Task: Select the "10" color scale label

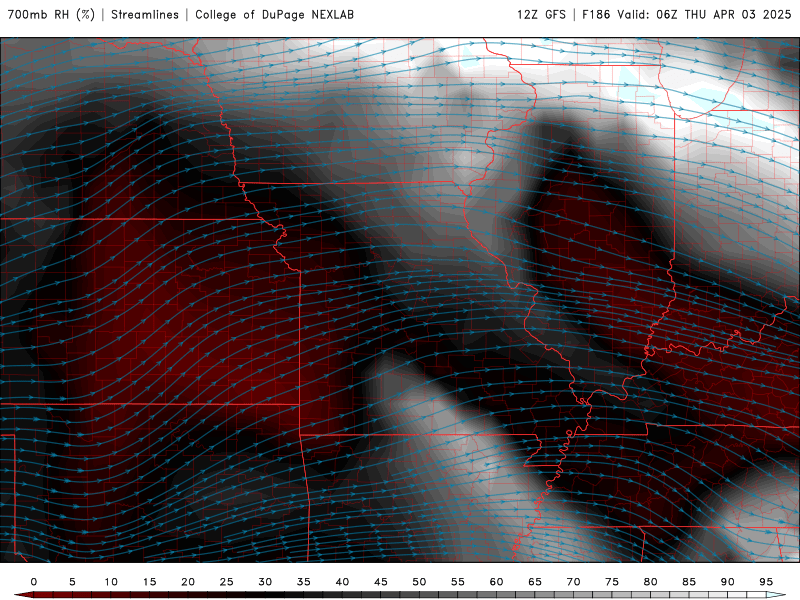Action: (111, 582)
